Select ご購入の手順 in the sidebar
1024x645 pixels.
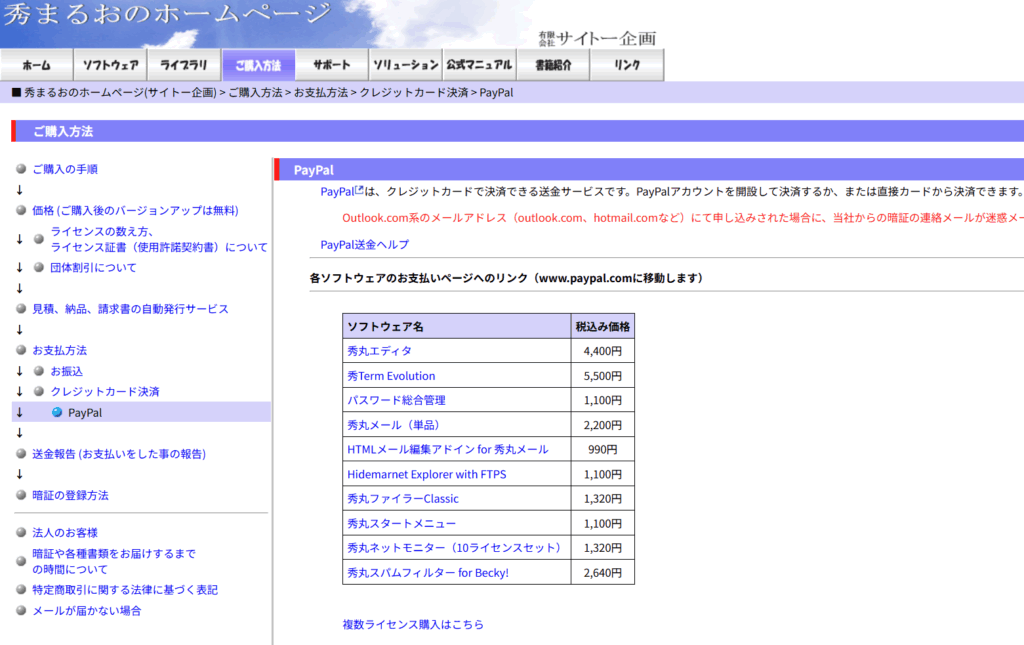(x=65, y=169)
